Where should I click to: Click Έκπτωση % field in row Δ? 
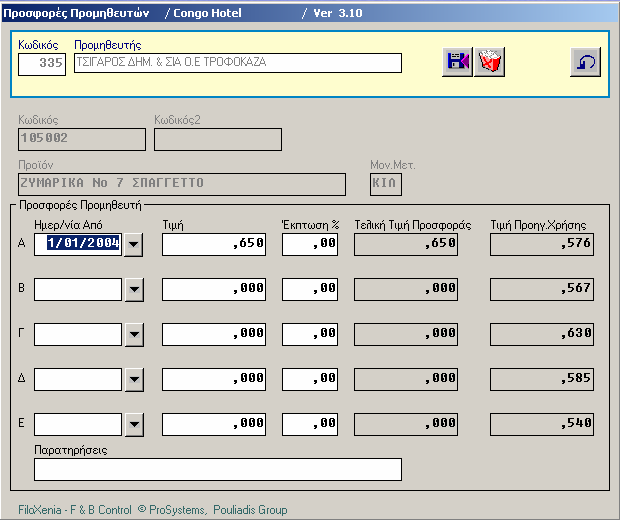[310, 380]
